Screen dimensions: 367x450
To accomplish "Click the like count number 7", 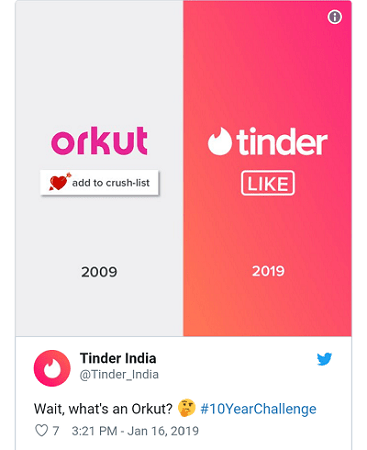I will tap(56, 431).
